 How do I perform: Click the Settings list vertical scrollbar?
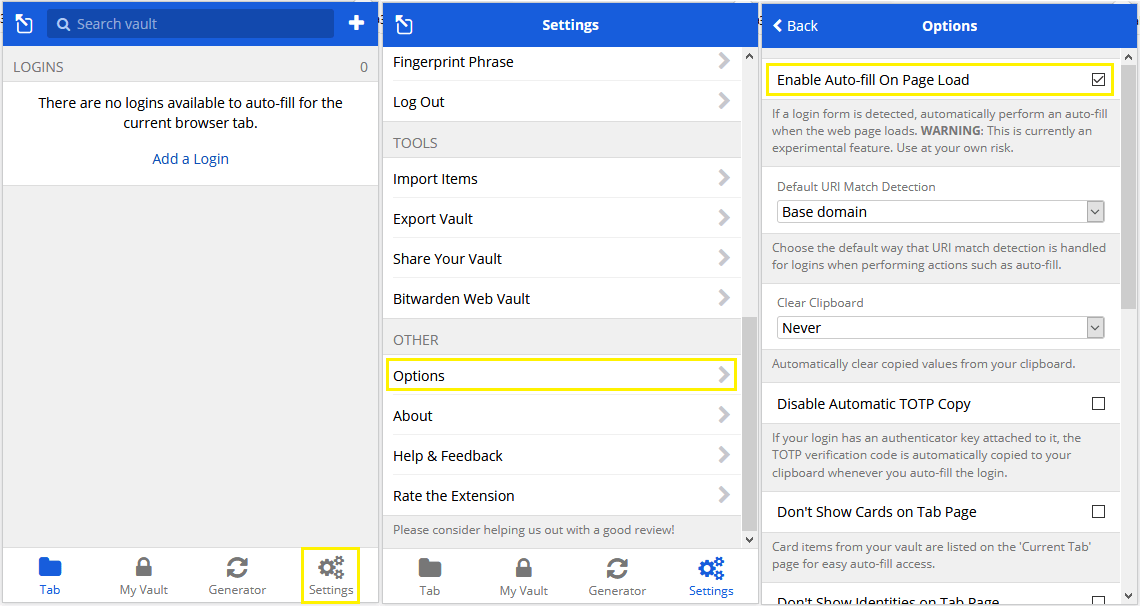(x=750, y=420)
